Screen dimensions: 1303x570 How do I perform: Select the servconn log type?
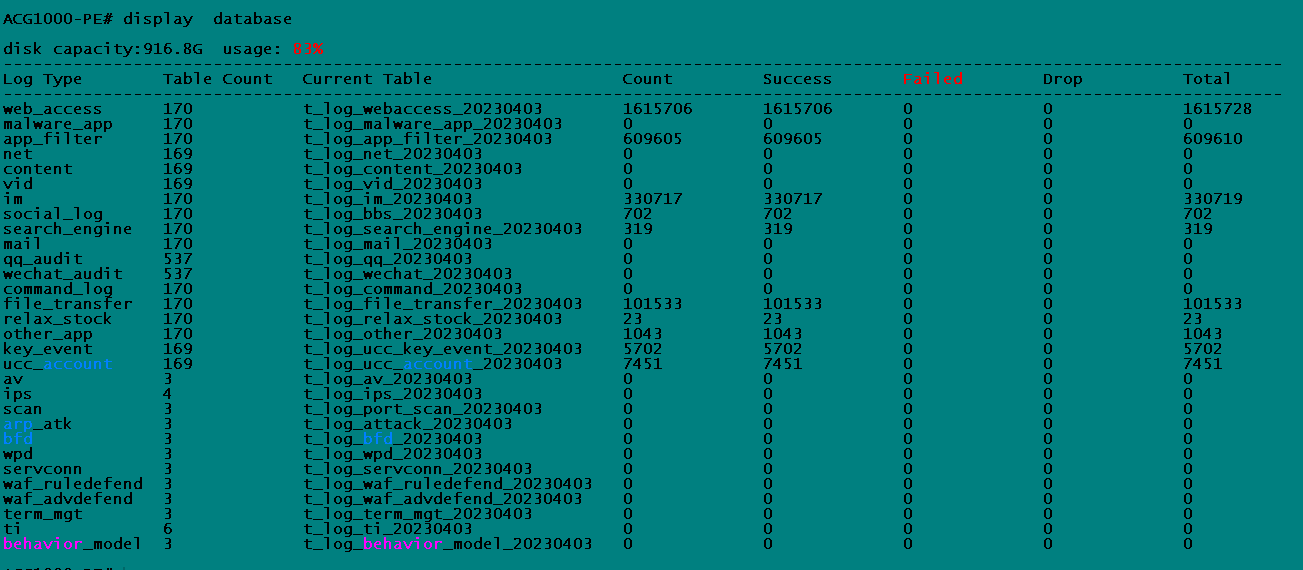point(43,469)
